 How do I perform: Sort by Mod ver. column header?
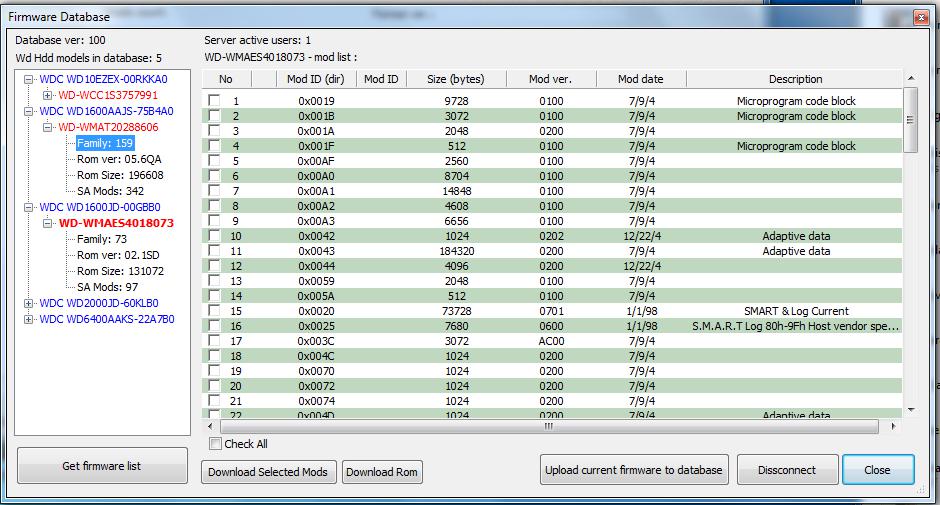tap(551, 79)
